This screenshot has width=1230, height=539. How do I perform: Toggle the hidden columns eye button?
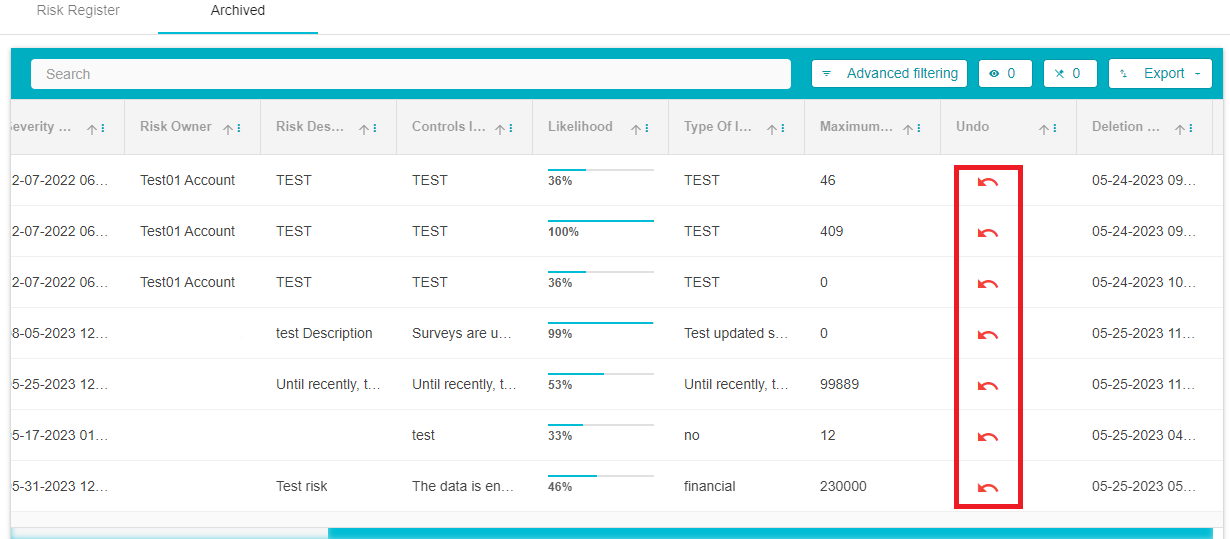1004,74
